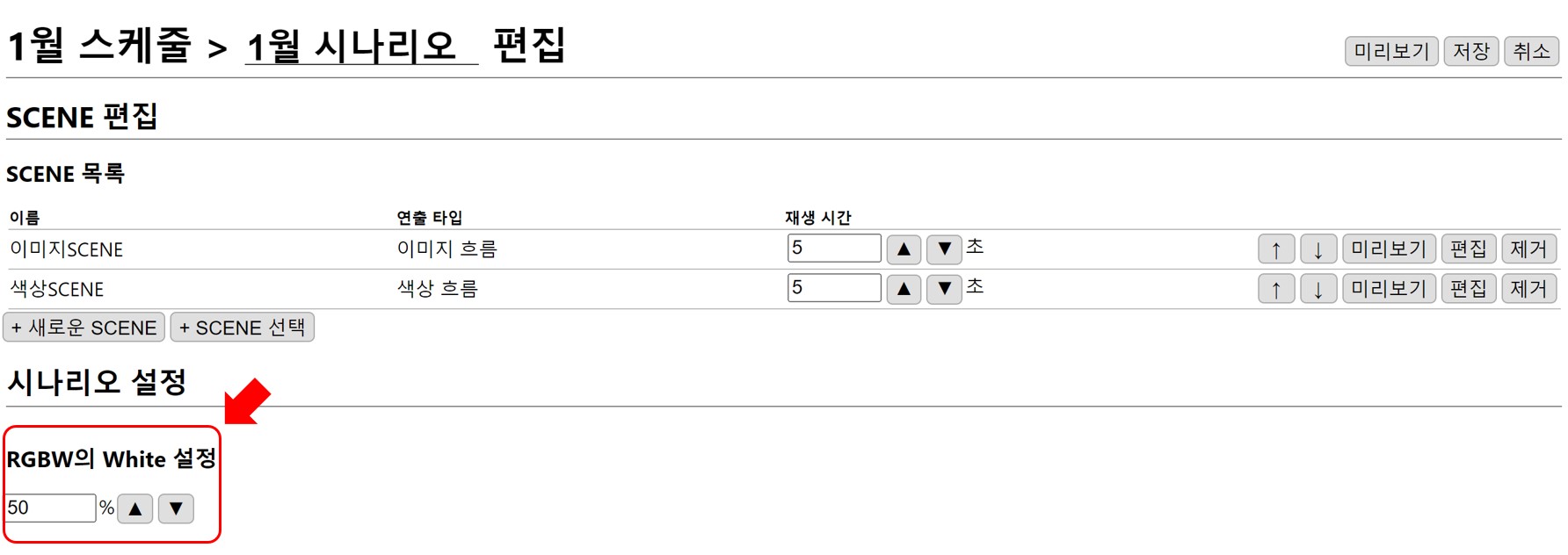Open + SCENE 선택 picker

coord(242,328)
